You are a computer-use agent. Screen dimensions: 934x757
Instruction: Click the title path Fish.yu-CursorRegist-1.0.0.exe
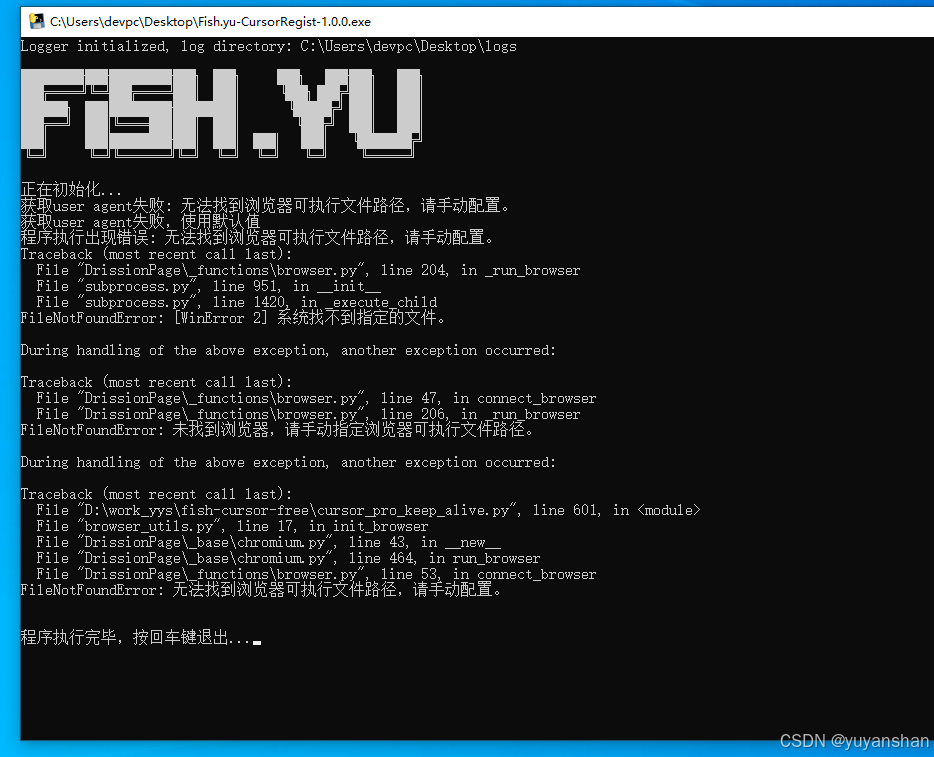(210, 22)
